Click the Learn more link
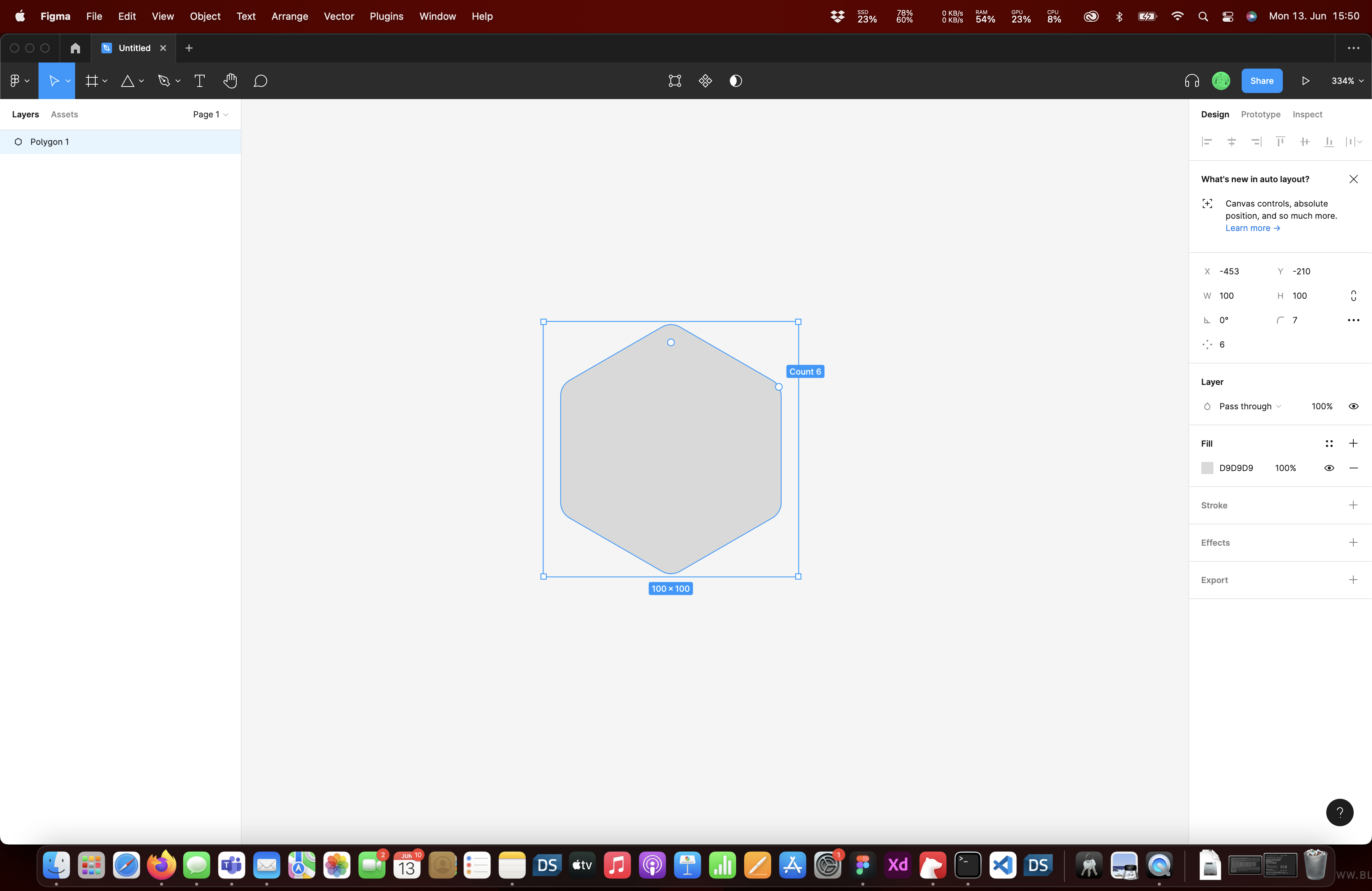The width and height of the screenshot is (1372, 891). pos(1252,228)
